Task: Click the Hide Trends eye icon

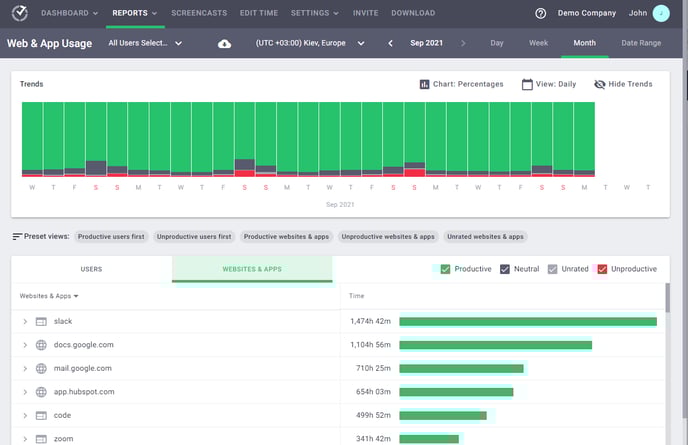Action: [599, 84]
